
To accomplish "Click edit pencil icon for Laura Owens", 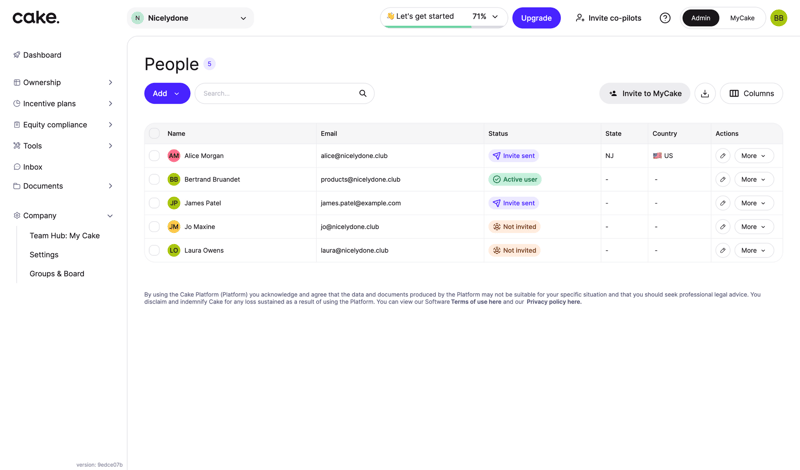I will coord(723,251).
